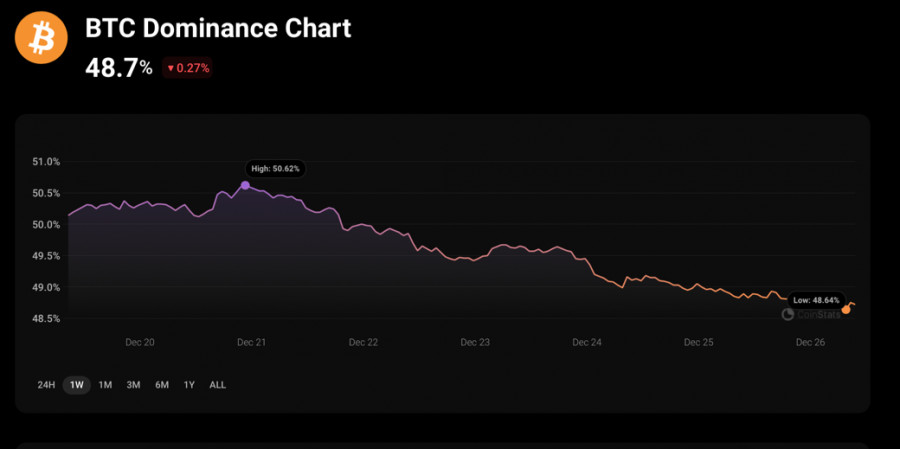The width and height of the screenshot is (900, 449).
Task: Click the orange low point marker dot
Action: (x=846, y=310)
